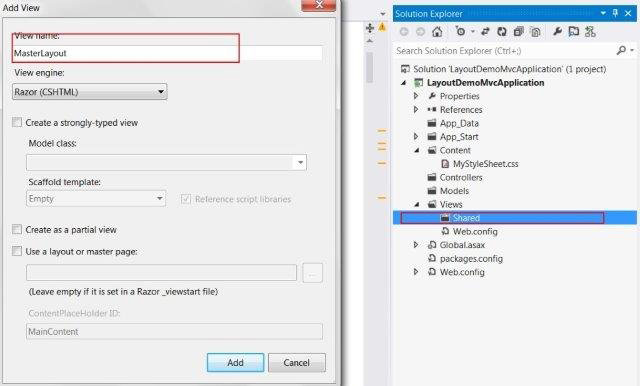This screenshot has height=386, width=640.
Task: Select the Controllers folder
Action: 461,177
